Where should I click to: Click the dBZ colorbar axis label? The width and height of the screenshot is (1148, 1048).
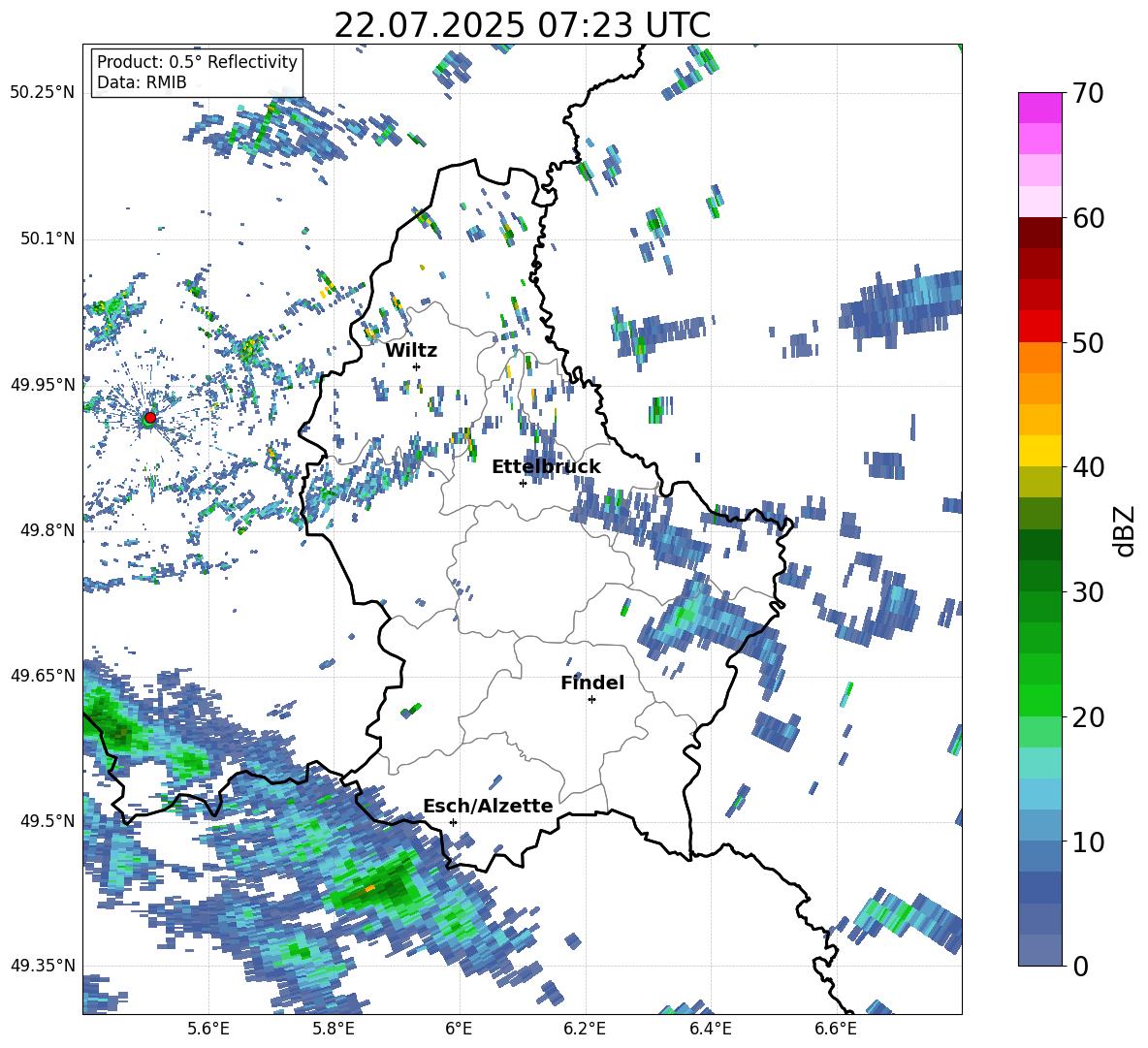1126,530
